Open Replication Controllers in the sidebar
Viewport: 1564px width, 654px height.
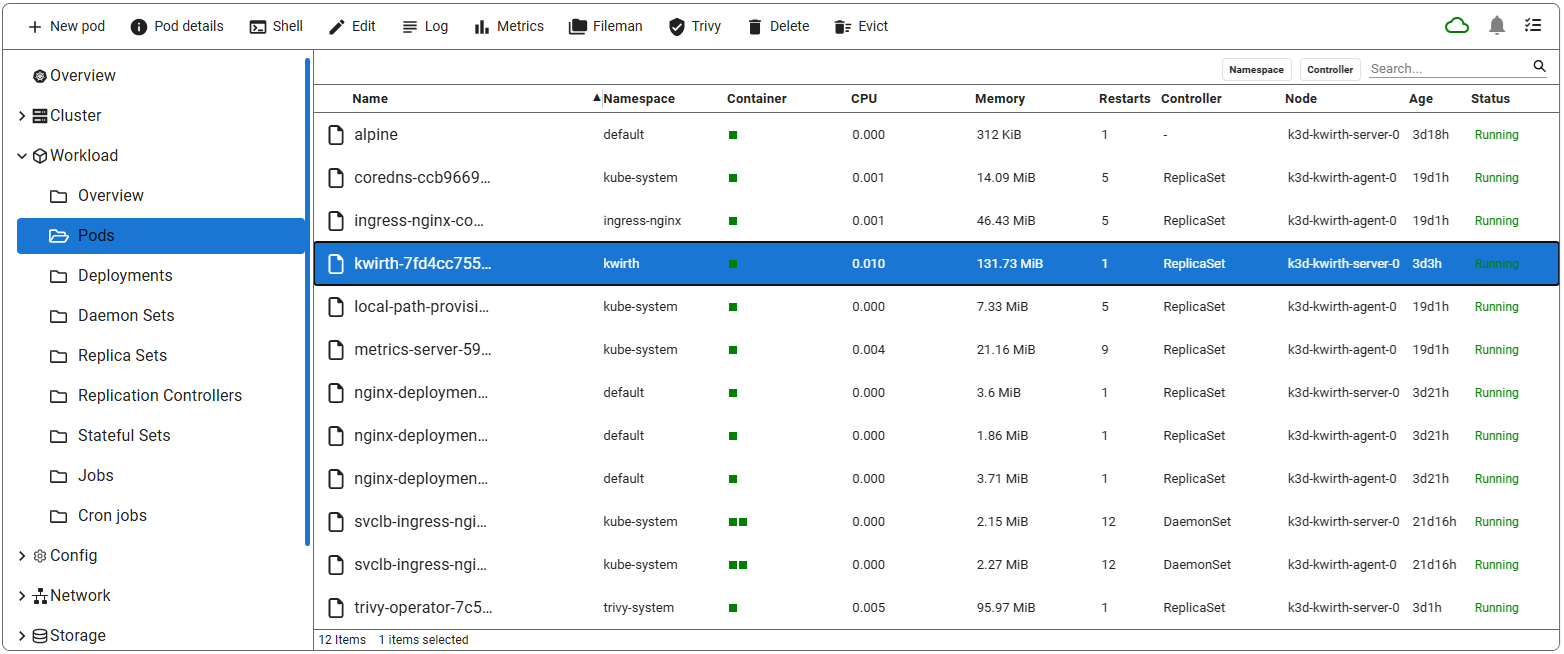point(160,396)
